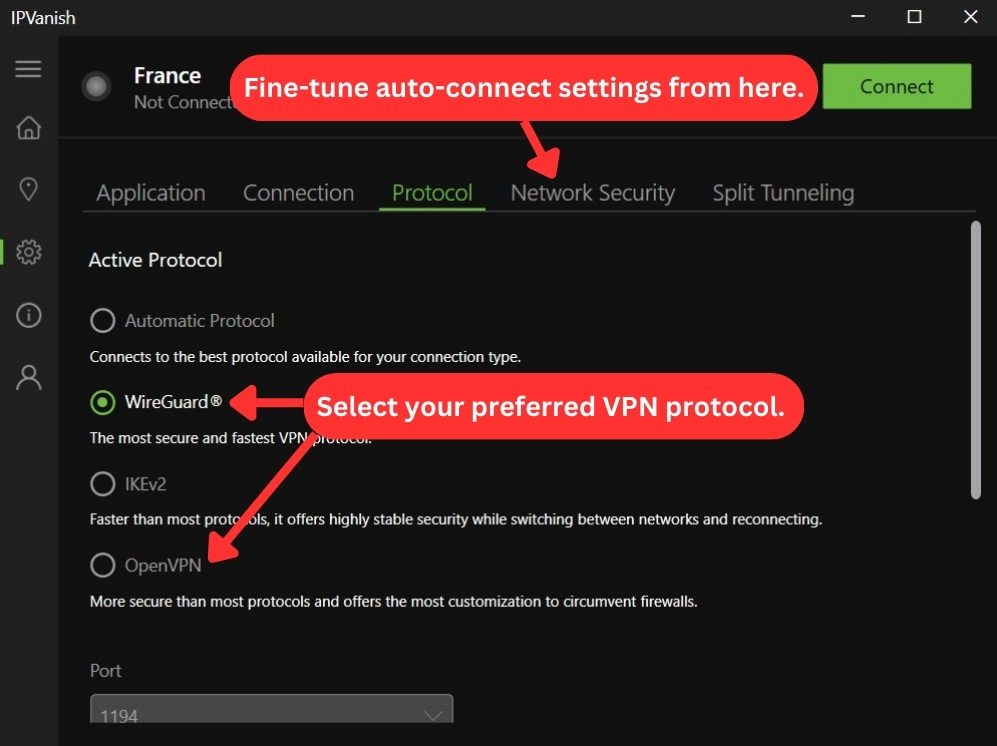Click the France server location label
997x746 pixels.
[167, 76]
